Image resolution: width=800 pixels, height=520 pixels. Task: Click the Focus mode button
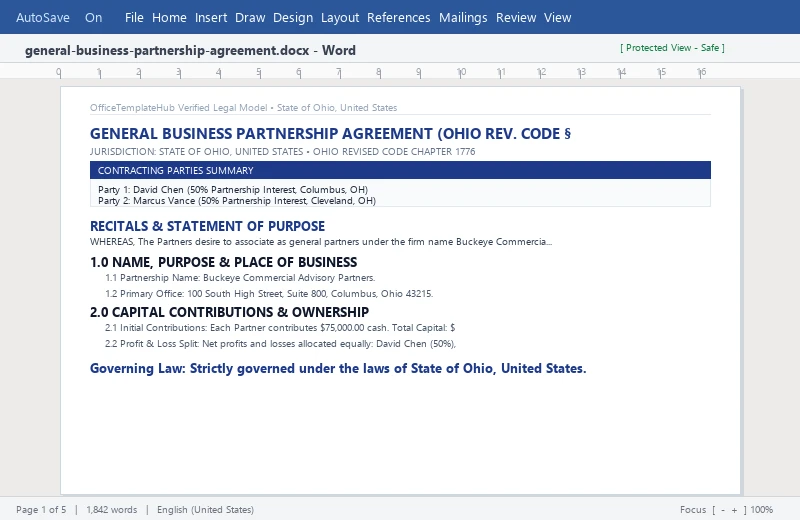(x=693, y=509)
